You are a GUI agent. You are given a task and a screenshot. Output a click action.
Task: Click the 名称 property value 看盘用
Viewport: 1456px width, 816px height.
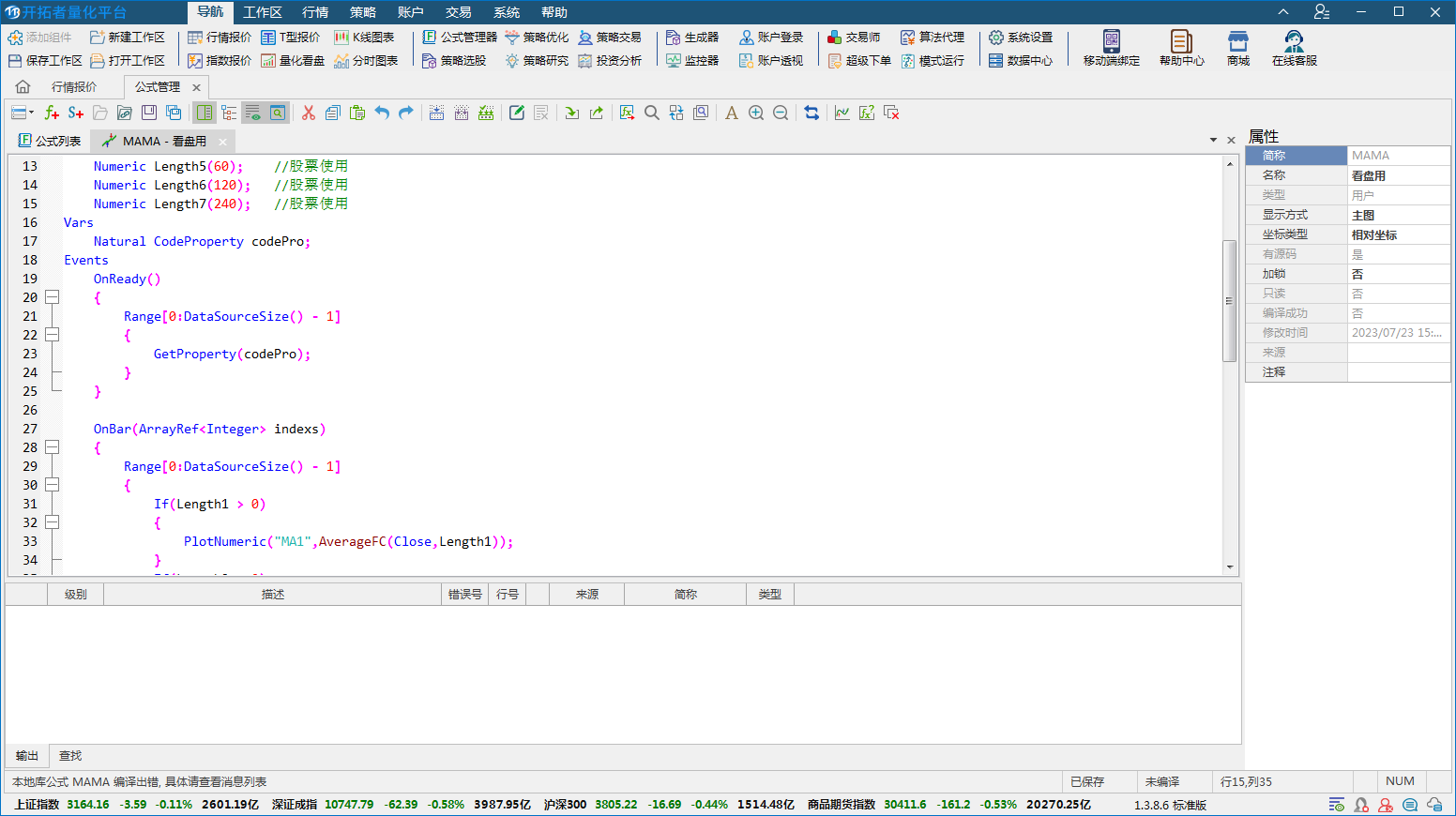click(1399, 175)
